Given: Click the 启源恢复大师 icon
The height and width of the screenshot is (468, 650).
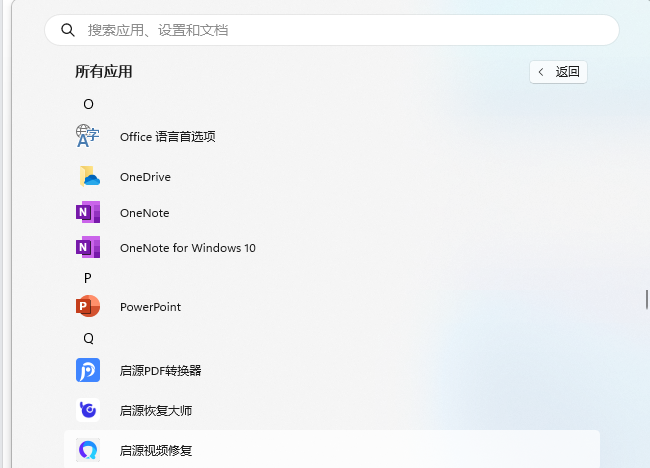Looking at the screenshot, I should pyautogui.click(x=88, y=410).
